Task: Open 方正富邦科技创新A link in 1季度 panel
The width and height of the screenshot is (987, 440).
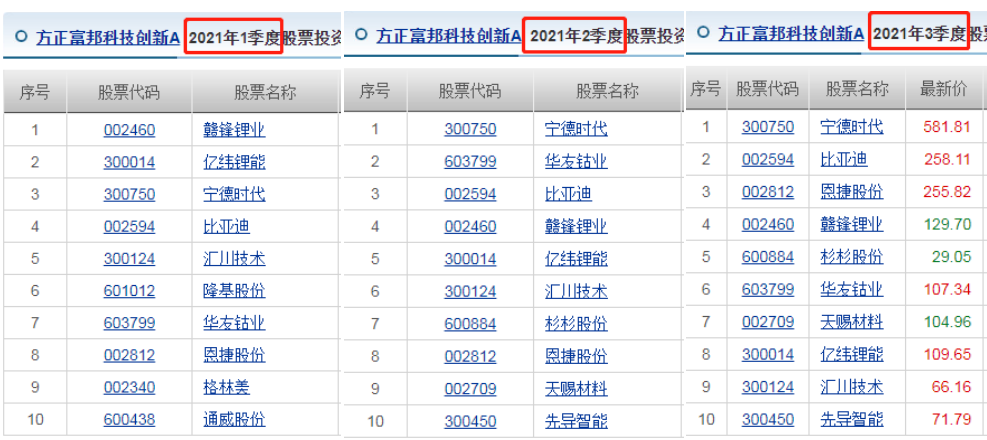Action: pos(108,37)
